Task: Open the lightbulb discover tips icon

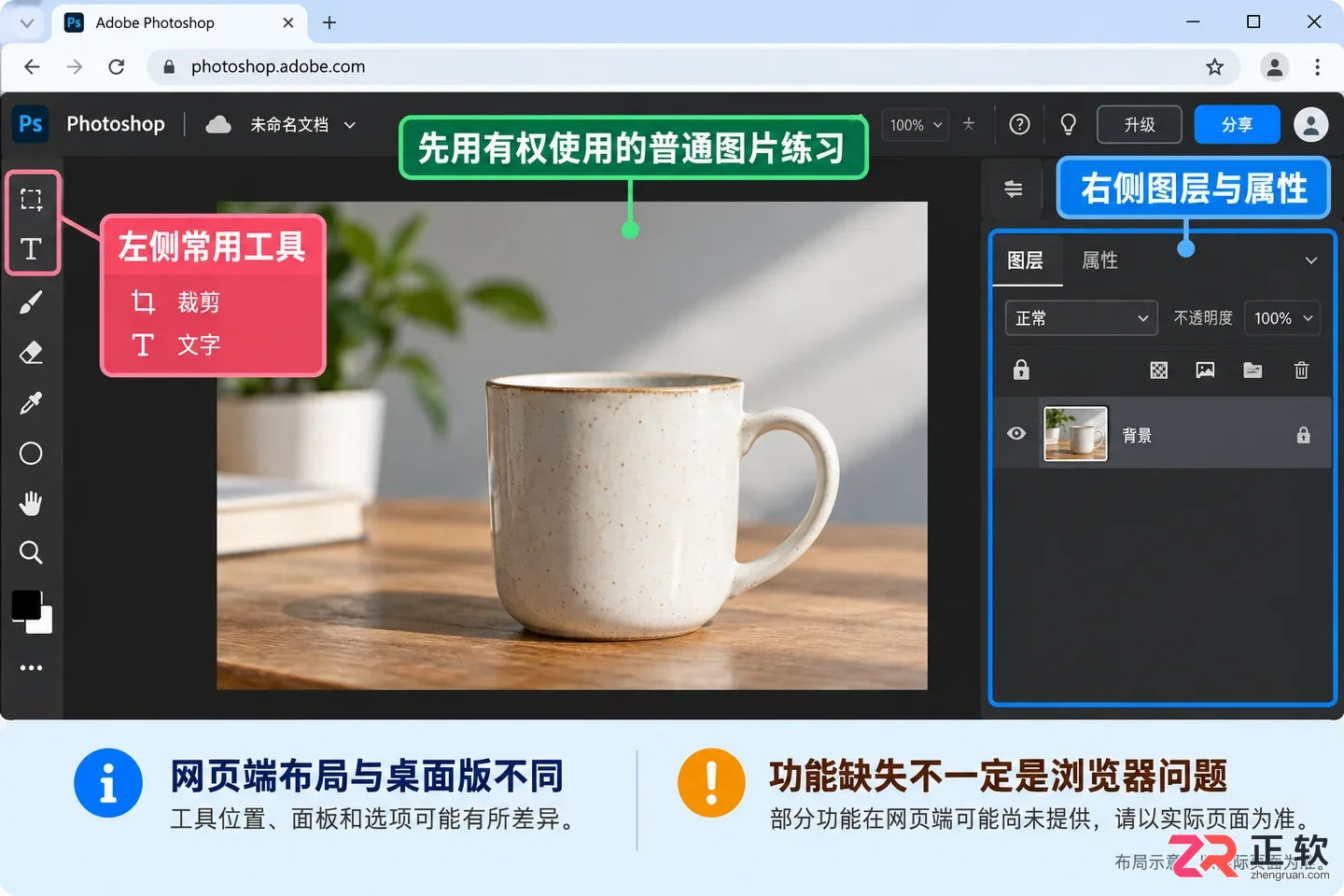Action: [1069, 124]
